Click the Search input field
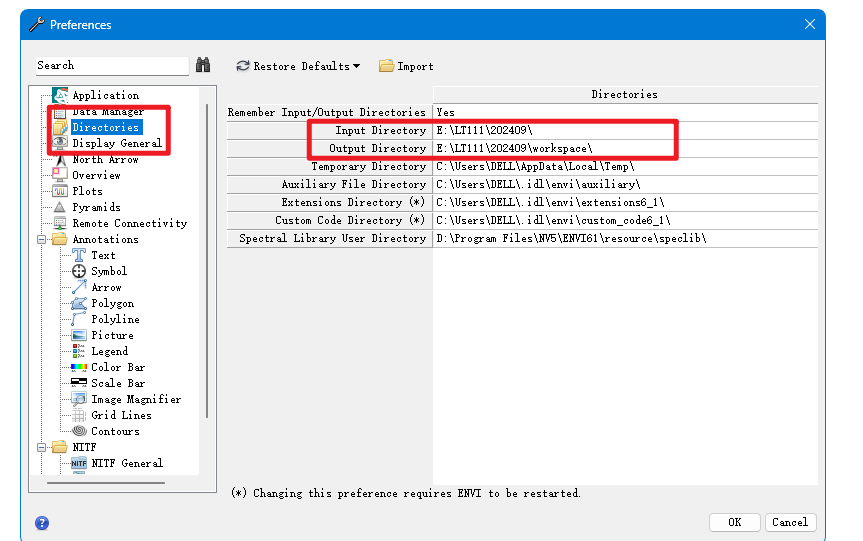The width and height of the screenshot is (863, 541). point(112,65)
